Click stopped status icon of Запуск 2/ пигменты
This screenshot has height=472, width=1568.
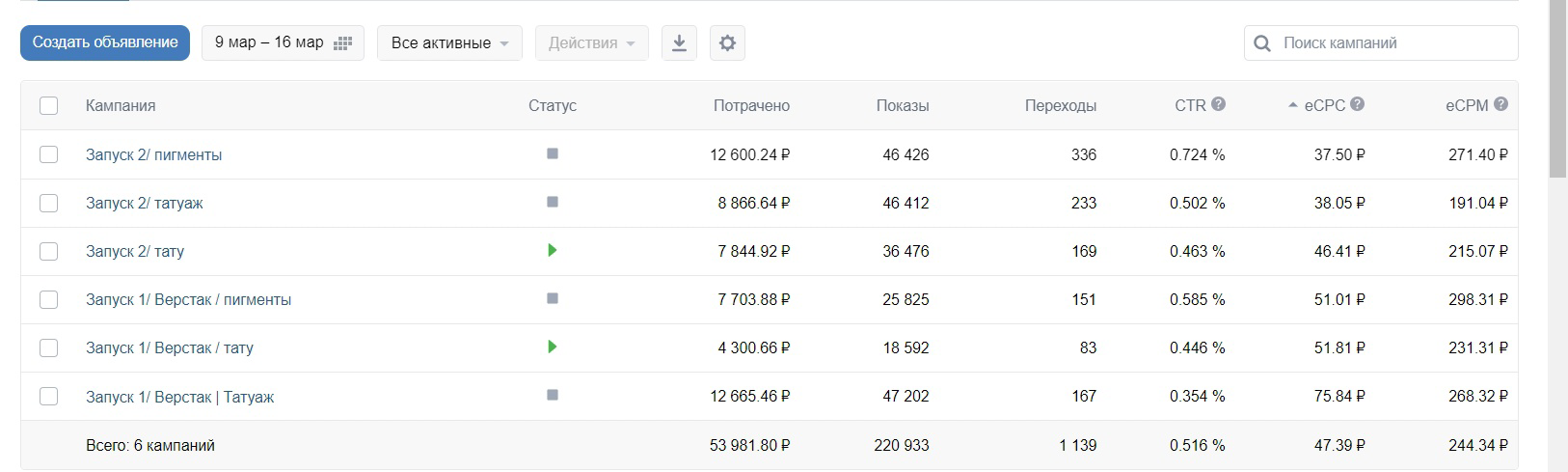553,153
